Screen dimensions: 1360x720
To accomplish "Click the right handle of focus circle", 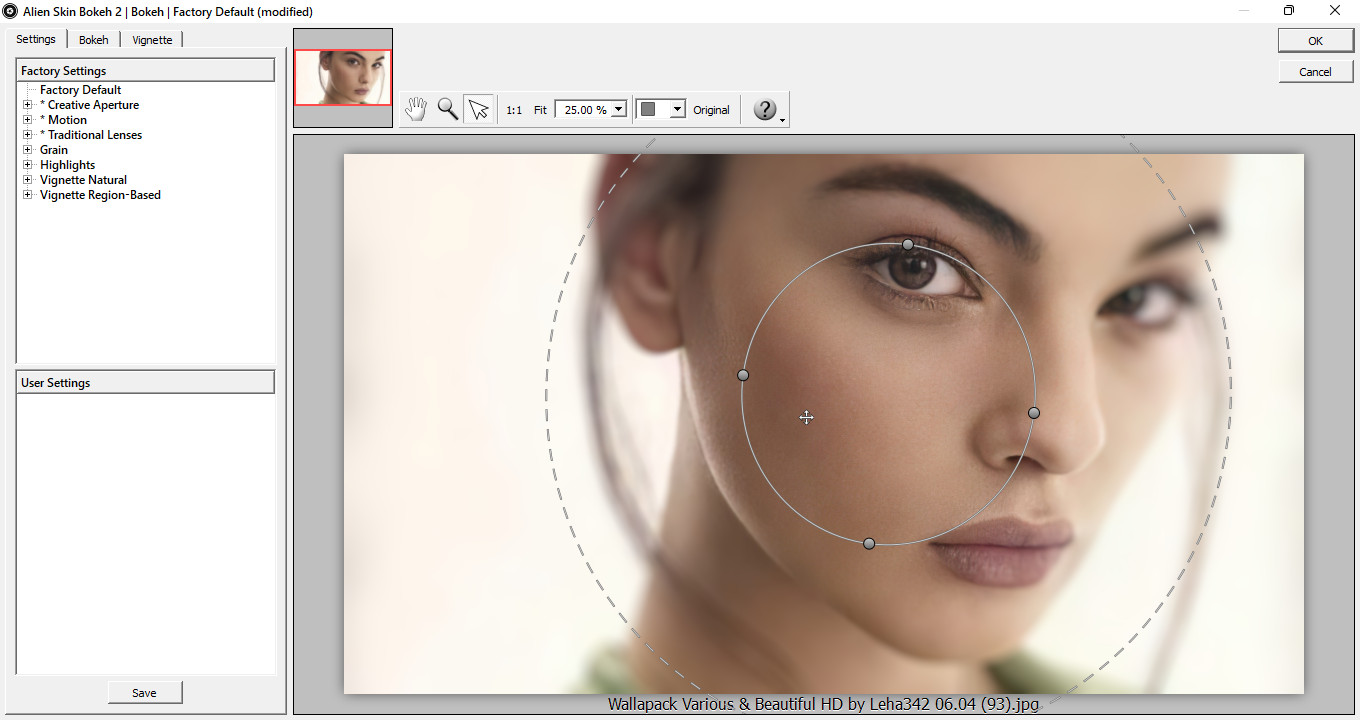I will click(1034, 413).
